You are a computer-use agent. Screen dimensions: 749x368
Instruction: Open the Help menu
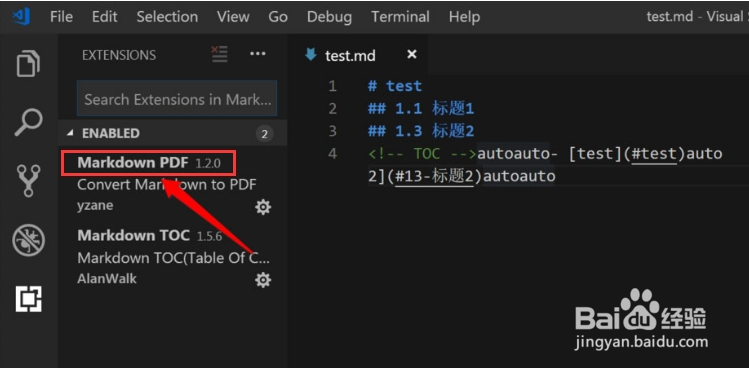coord(464,17)
